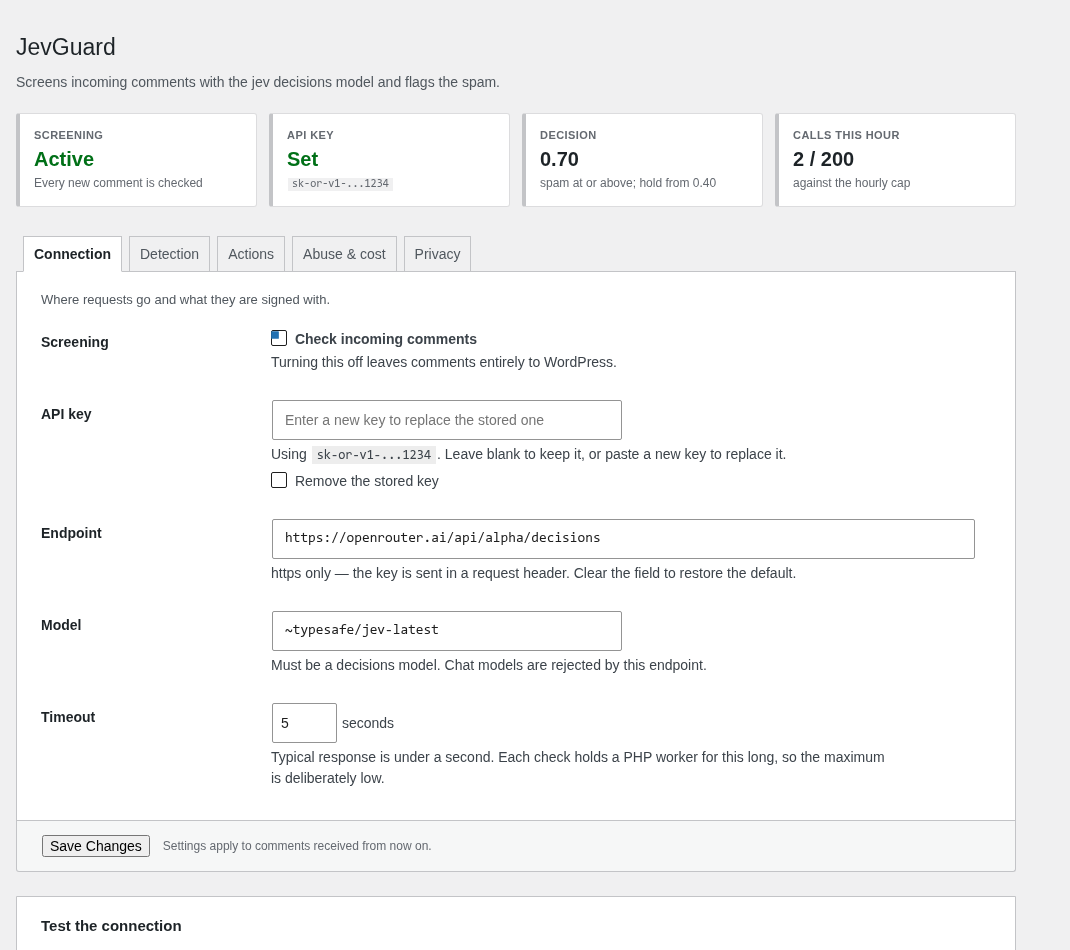Click the 'against the hourly cap' text
This screenshot has height=950, width=1070.
852,183
